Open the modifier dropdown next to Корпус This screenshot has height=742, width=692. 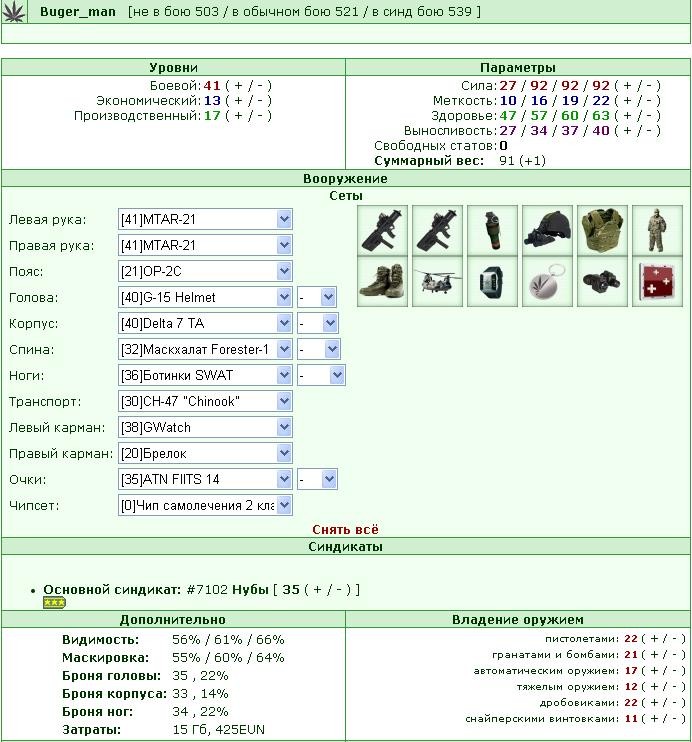[318, 324]
